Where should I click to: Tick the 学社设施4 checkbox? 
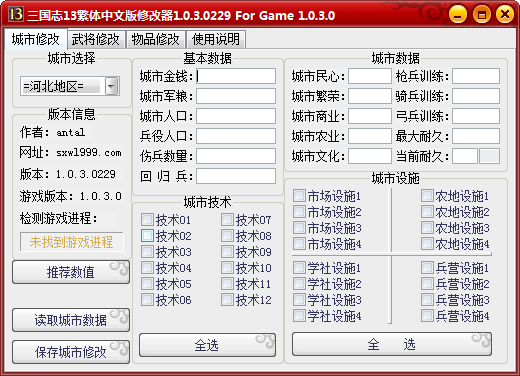pos(299,315)
